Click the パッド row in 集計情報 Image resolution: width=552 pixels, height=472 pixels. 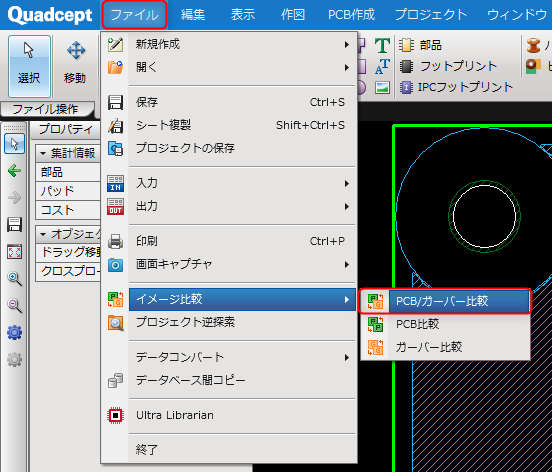pos(68,191)
